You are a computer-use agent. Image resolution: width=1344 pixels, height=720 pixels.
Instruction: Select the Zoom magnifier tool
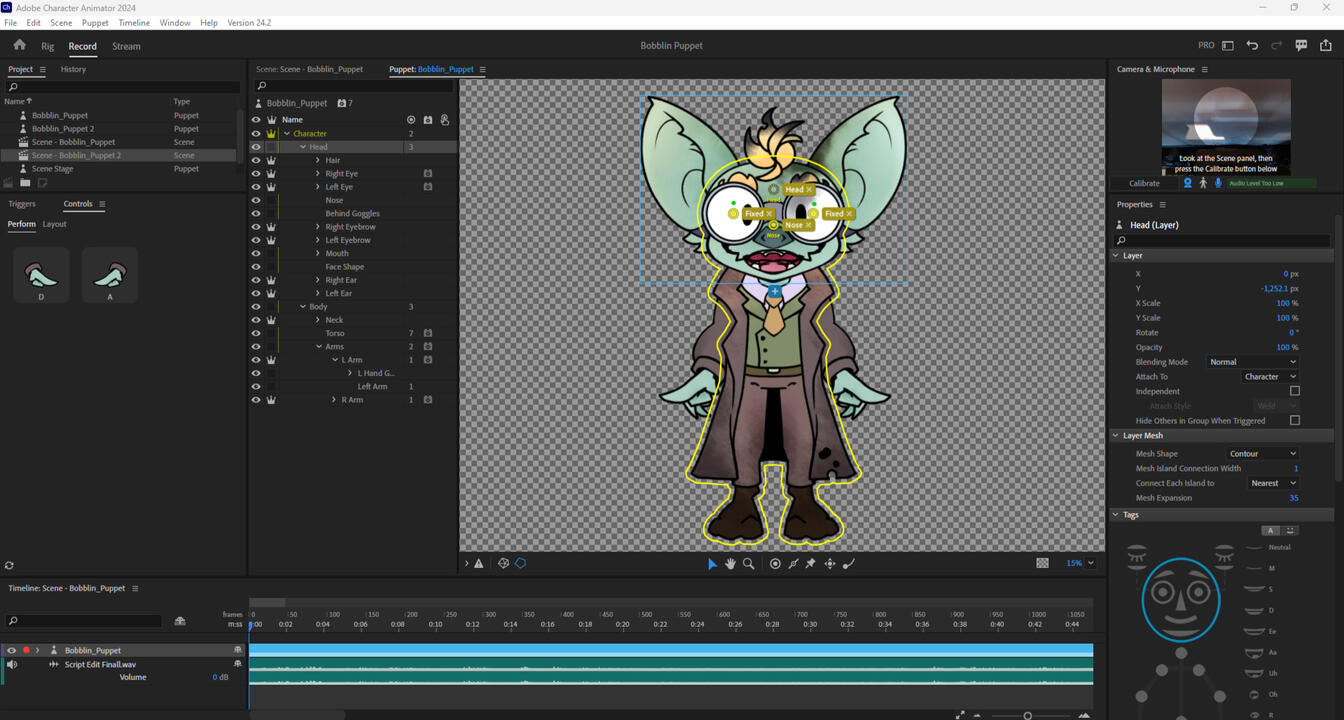[x=748, y=564]
